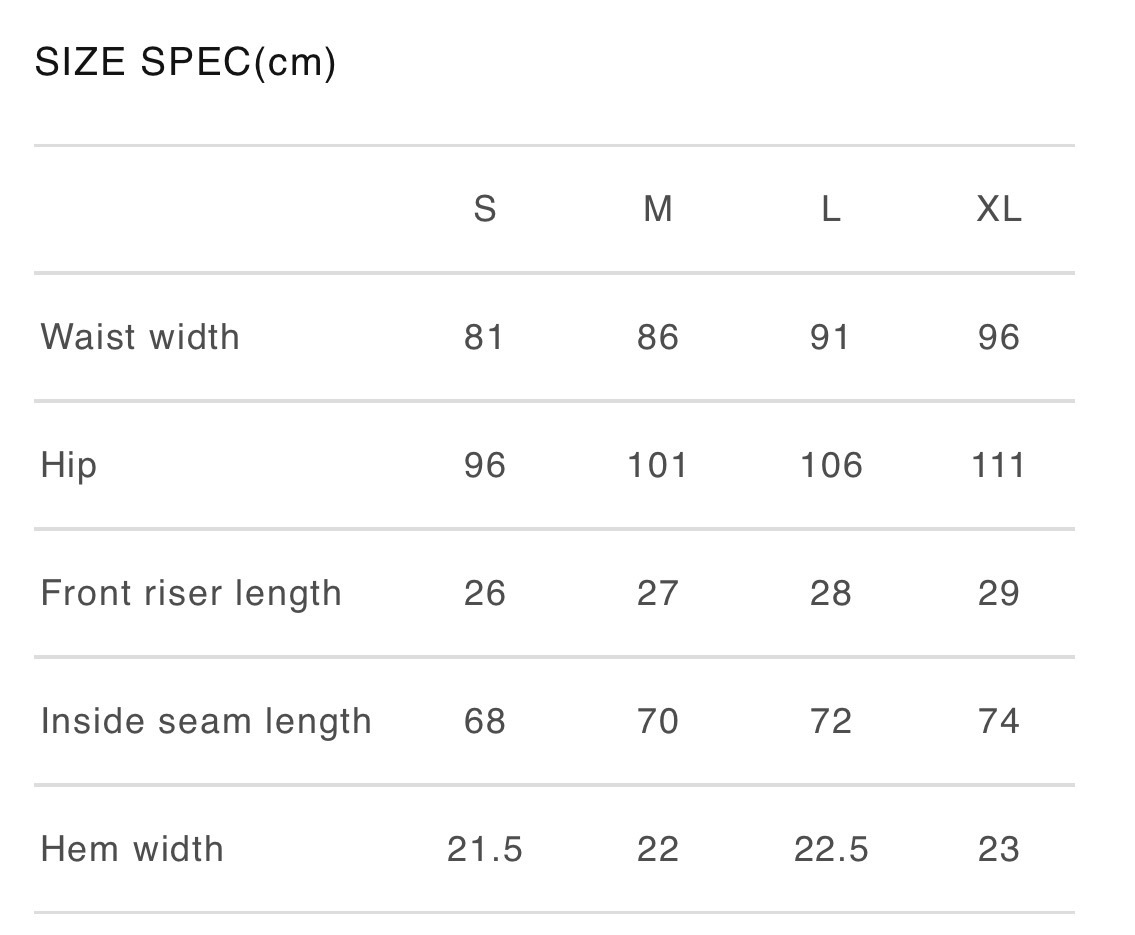The width and height of the screenshot is (1135, 935).
Task: Select Hem width 22.5 for size L
Action: tap(831, 849)
